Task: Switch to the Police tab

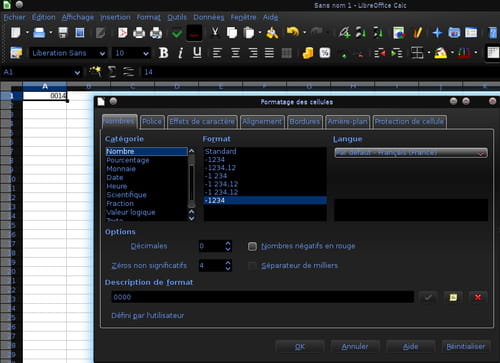Action: pos(152,122)
